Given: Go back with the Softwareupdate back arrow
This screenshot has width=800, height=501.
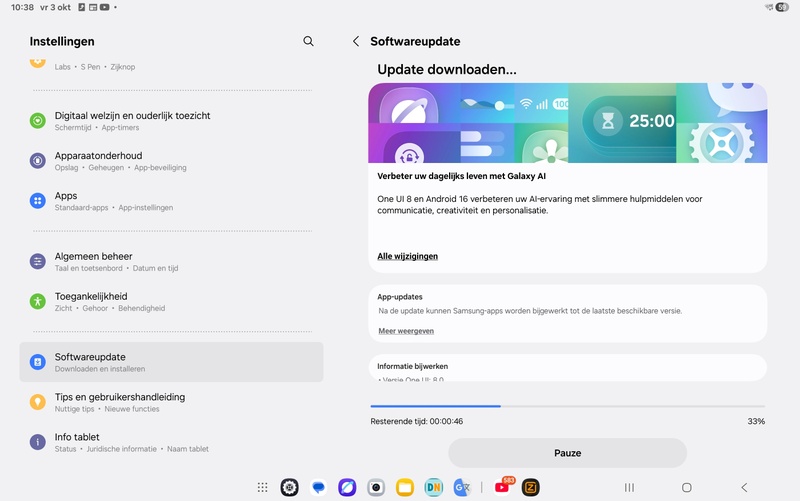Looking at the screenshot, I should tap(356, 41).
